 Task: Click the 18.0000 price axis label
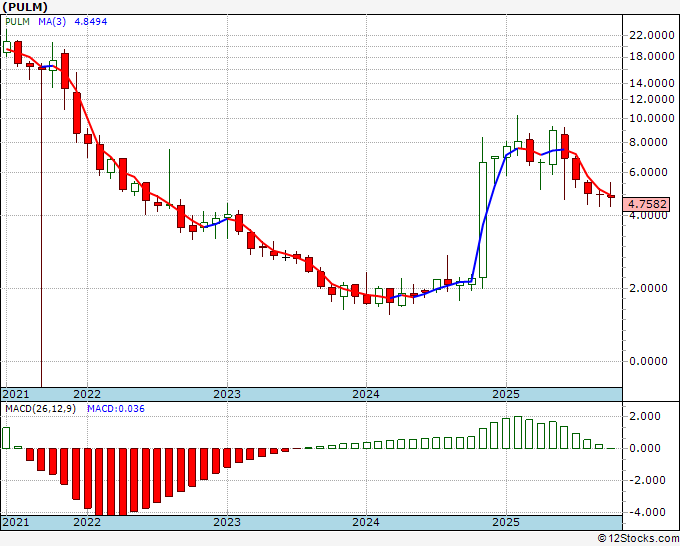click(651, 56)
